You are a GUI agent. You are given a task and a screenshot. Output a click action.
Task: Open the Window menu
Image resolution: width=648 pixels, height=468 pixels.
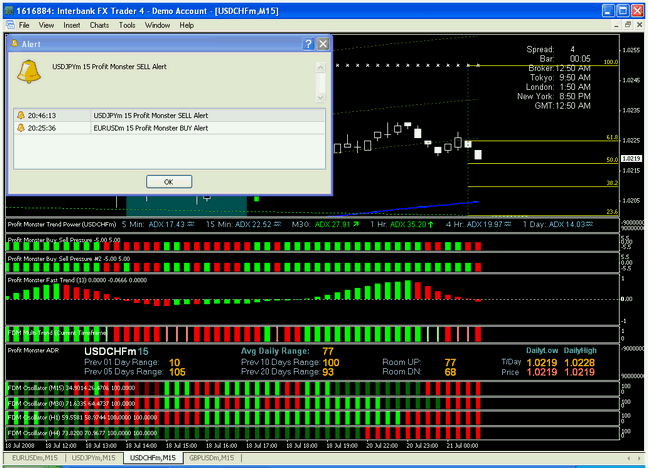[157, 25]
